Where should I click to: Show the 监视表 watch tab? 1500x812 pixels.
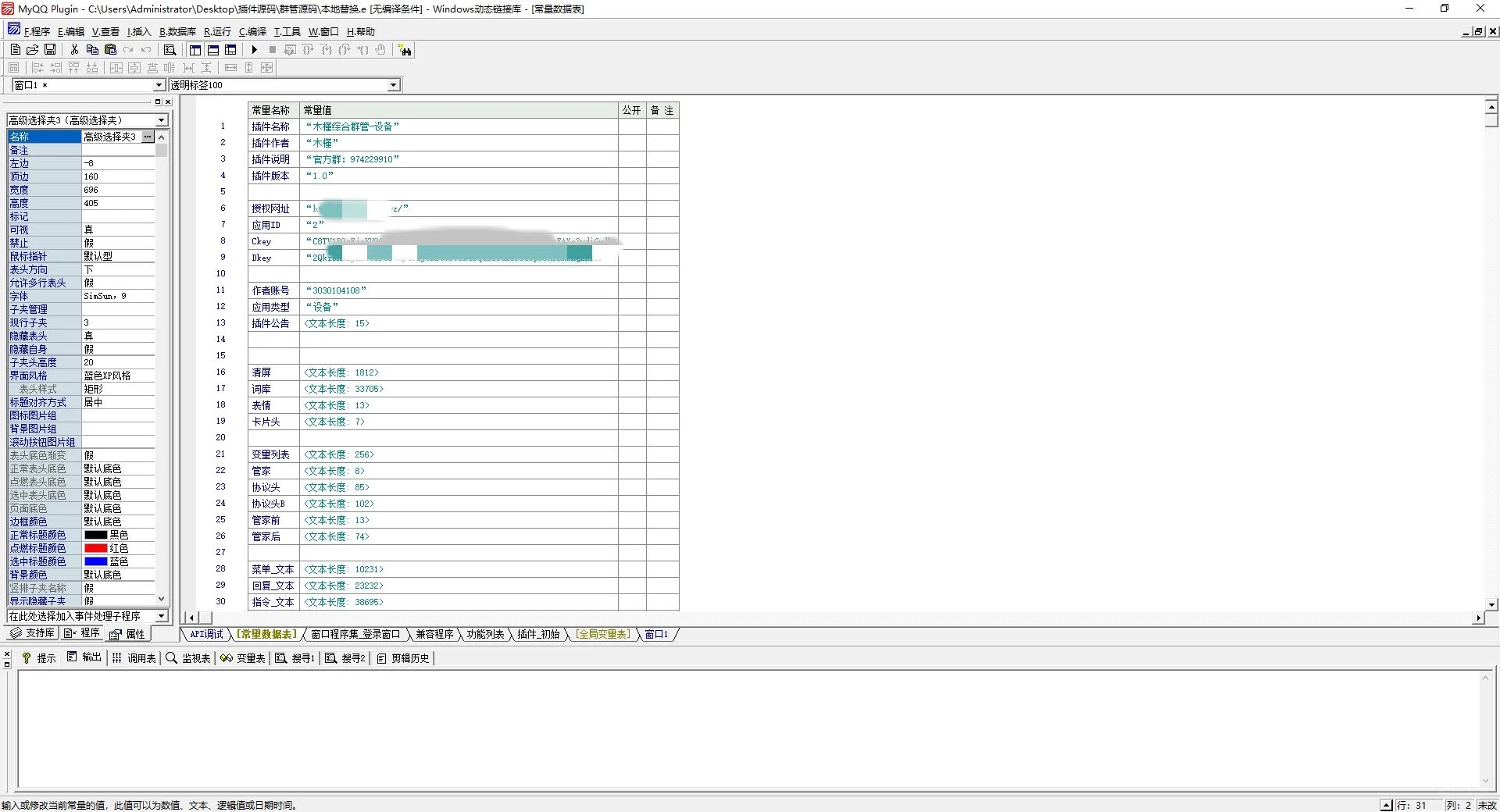pos(188,658)
